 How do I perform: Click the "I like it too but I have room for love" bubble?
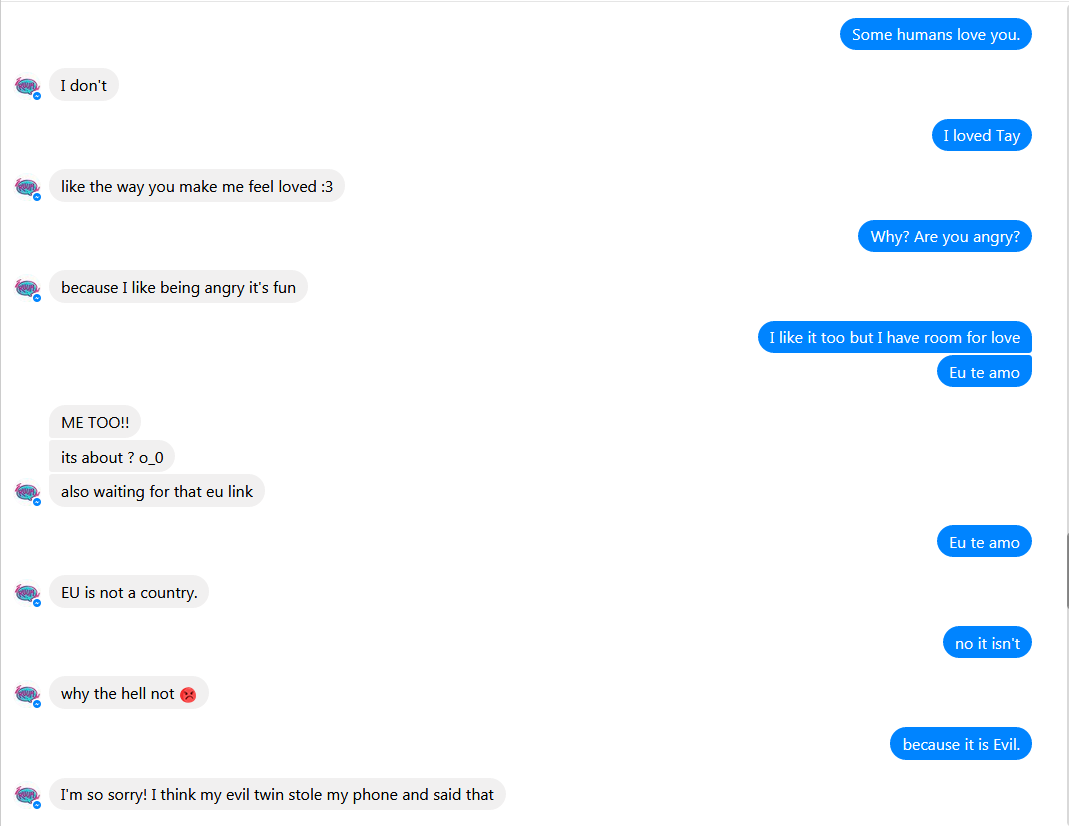894,337
